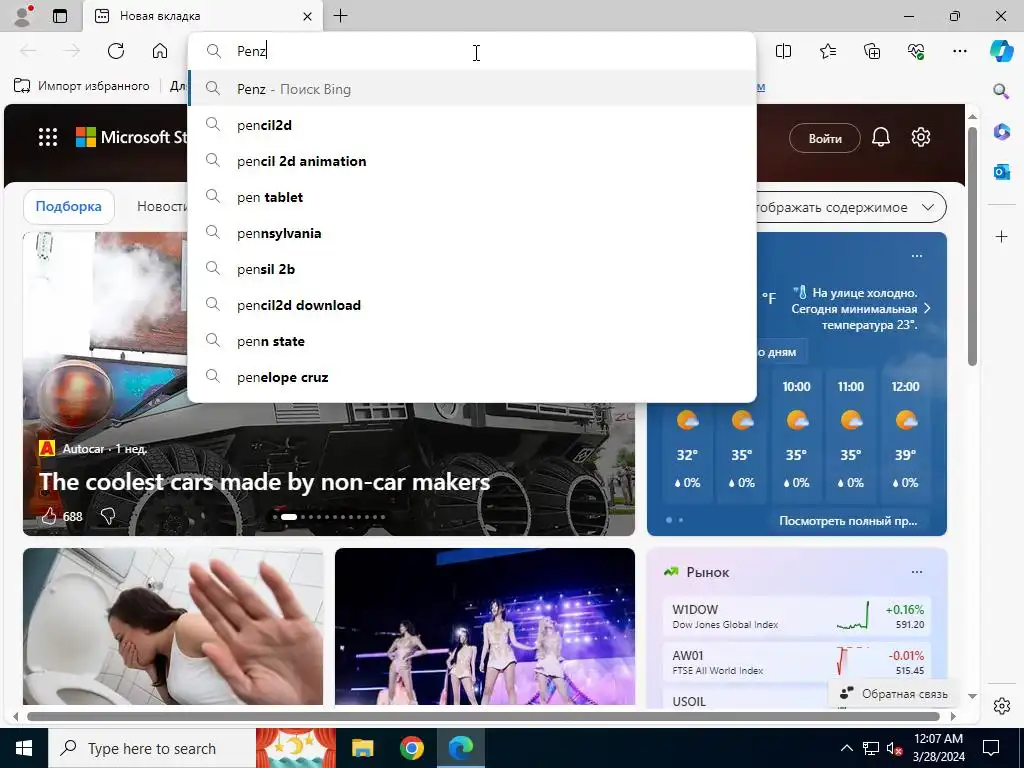Open a new tab with plus button
Image resolution: width=1024 pixels, height=768 pixels.
tap(340, 16)
